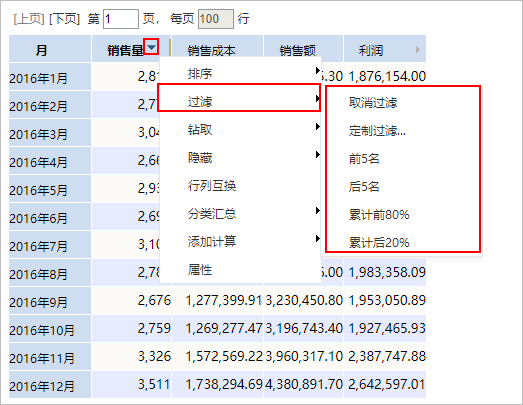Open the 隐藏 submenu
This screenshot has height=405, width=523.
pyautogui.click(x=240, y=157)
